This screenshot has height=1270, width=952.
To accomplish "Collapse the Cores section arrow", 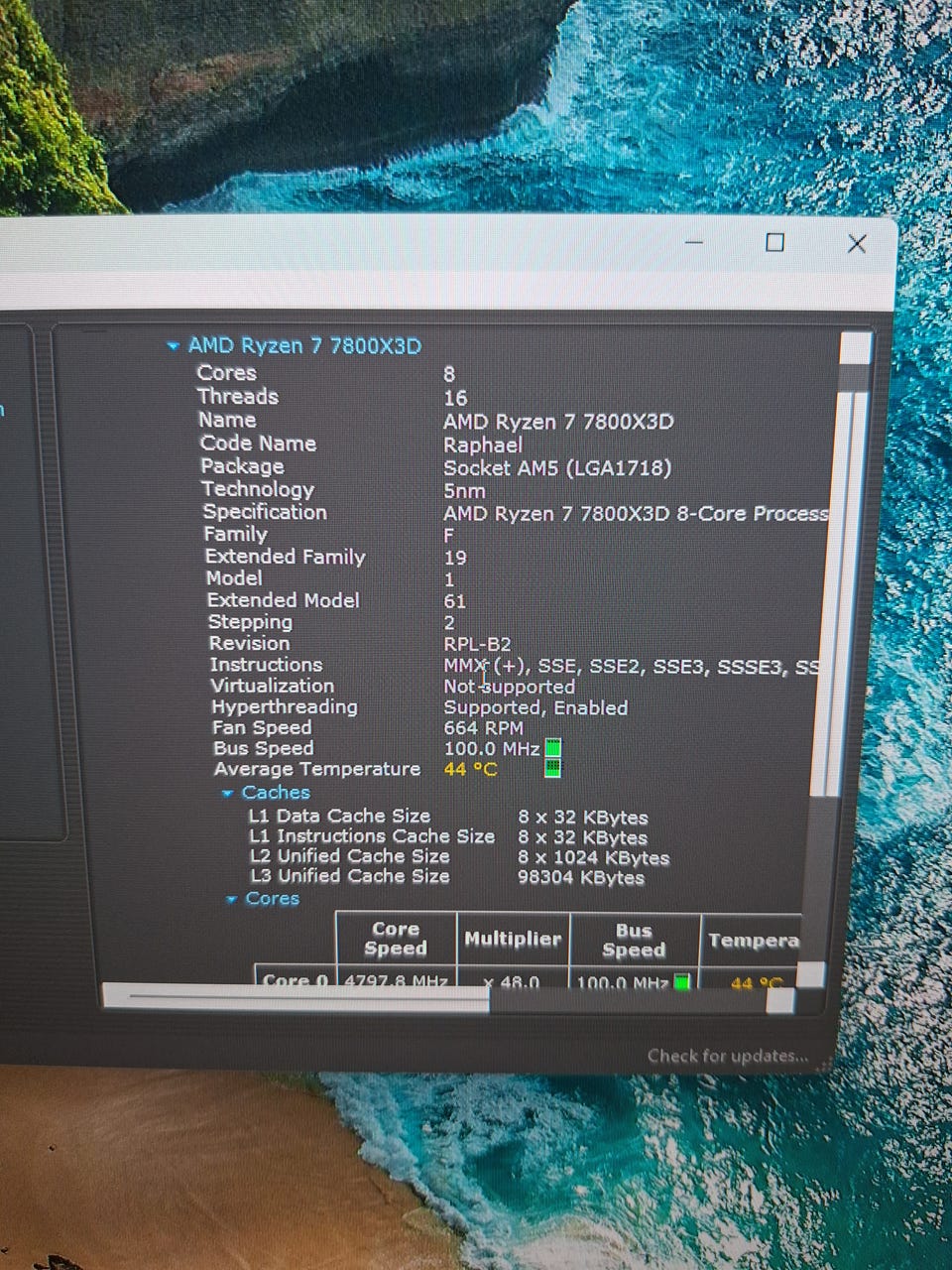I will point(231,900).
